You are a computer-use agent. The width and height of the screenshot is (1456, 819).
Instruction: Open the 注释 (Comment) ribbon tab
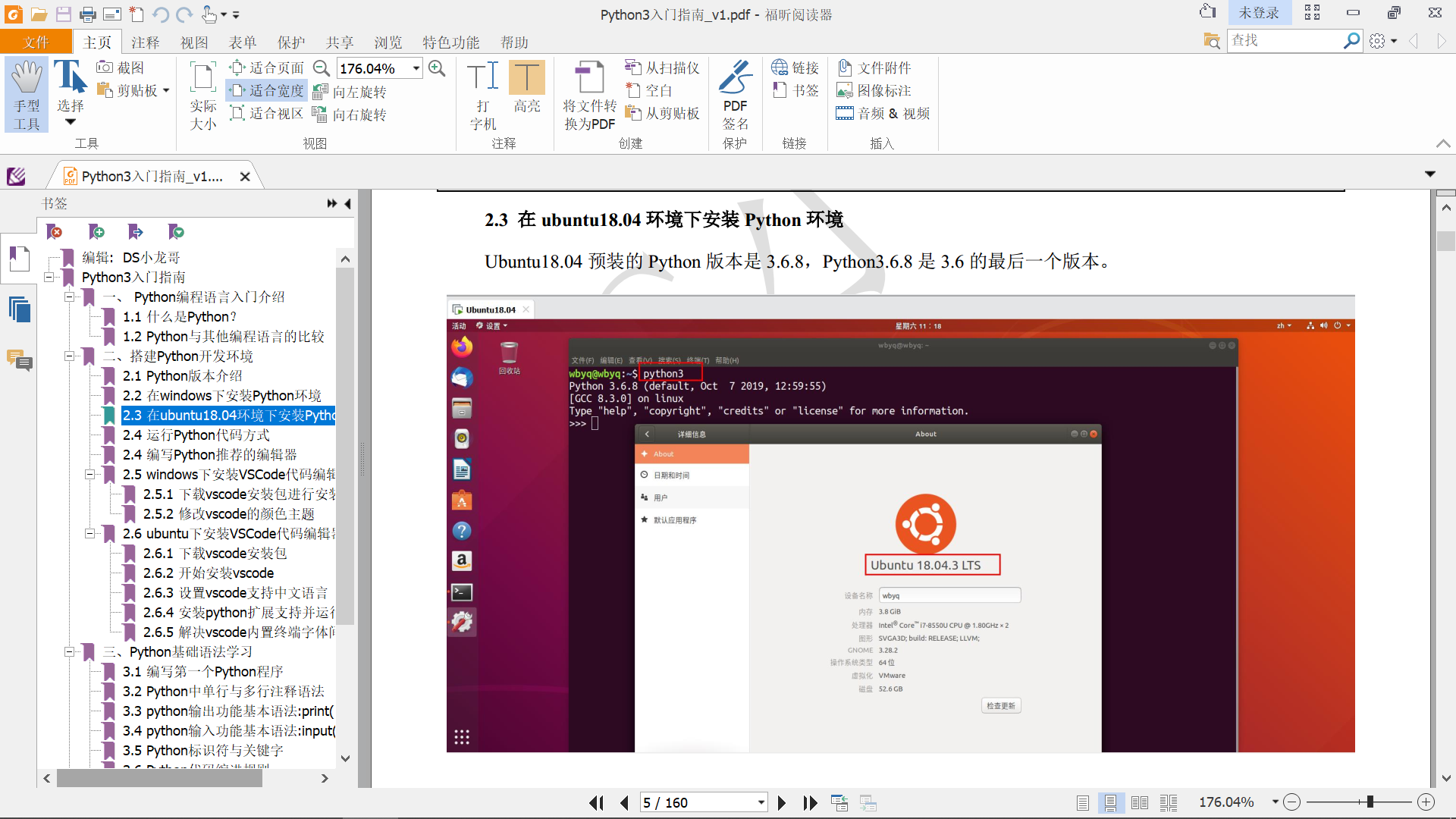pos(145,42)
